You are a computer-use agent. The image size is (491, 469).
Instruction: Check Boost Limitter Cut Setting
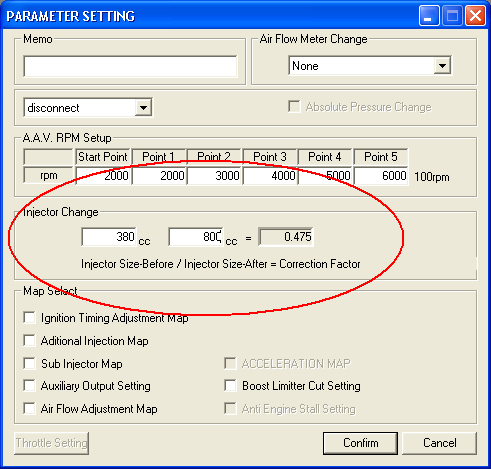tap(230, 385)
